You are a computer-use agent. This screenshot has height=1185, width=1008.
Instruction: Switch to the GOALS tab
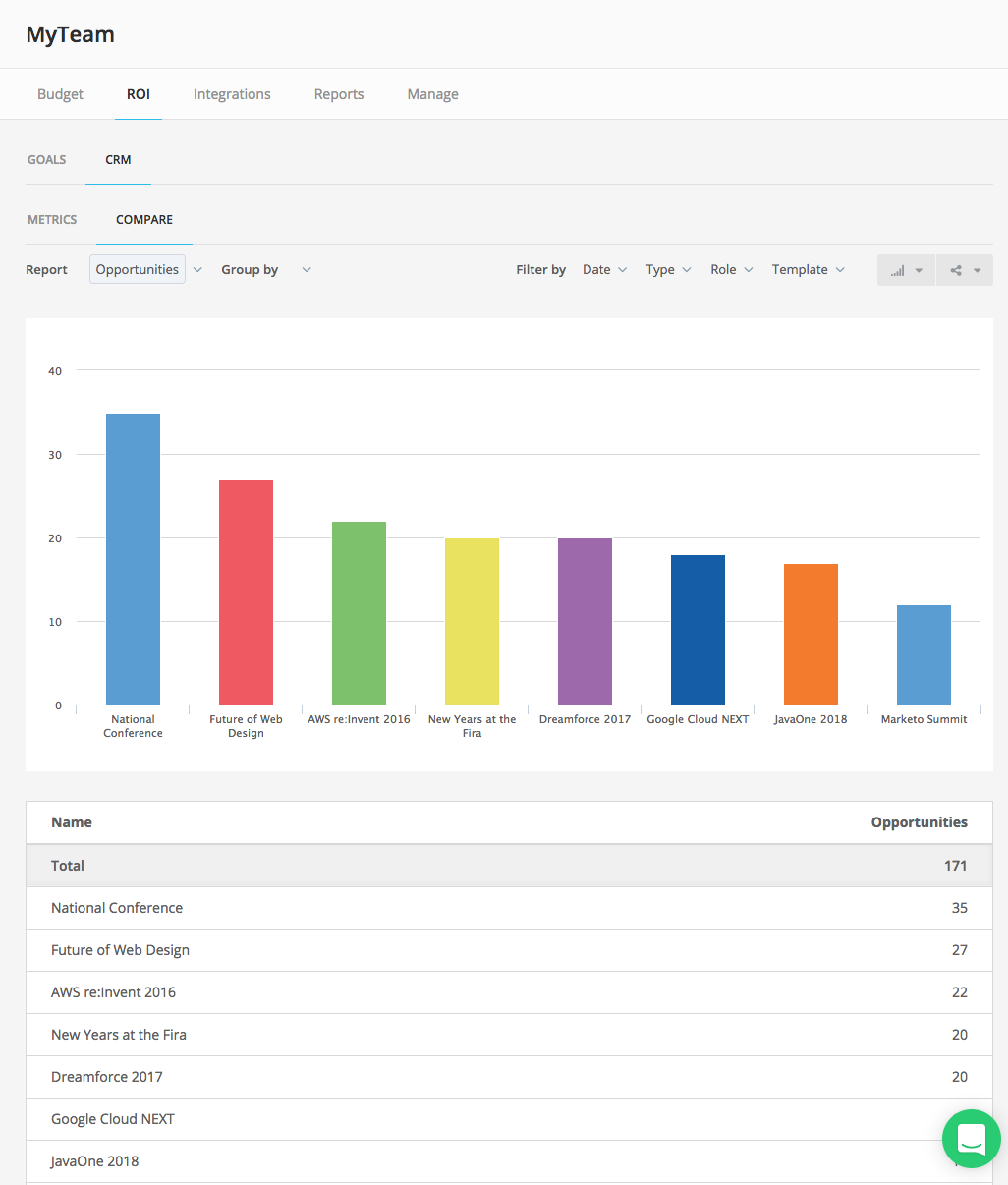46,159
